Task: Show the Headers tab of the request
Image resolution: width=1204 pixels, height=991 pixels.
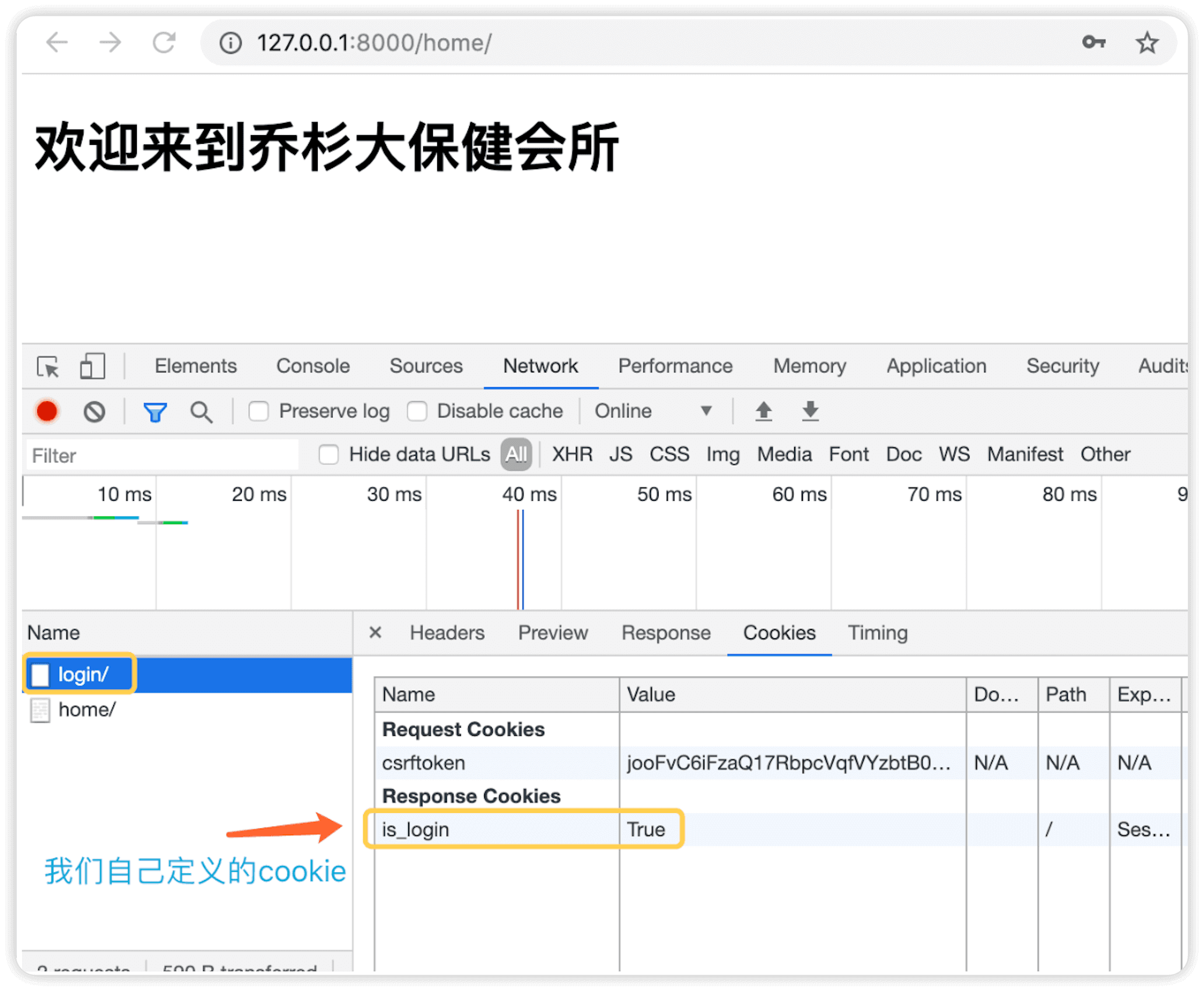Action: (x=447, y=632)
